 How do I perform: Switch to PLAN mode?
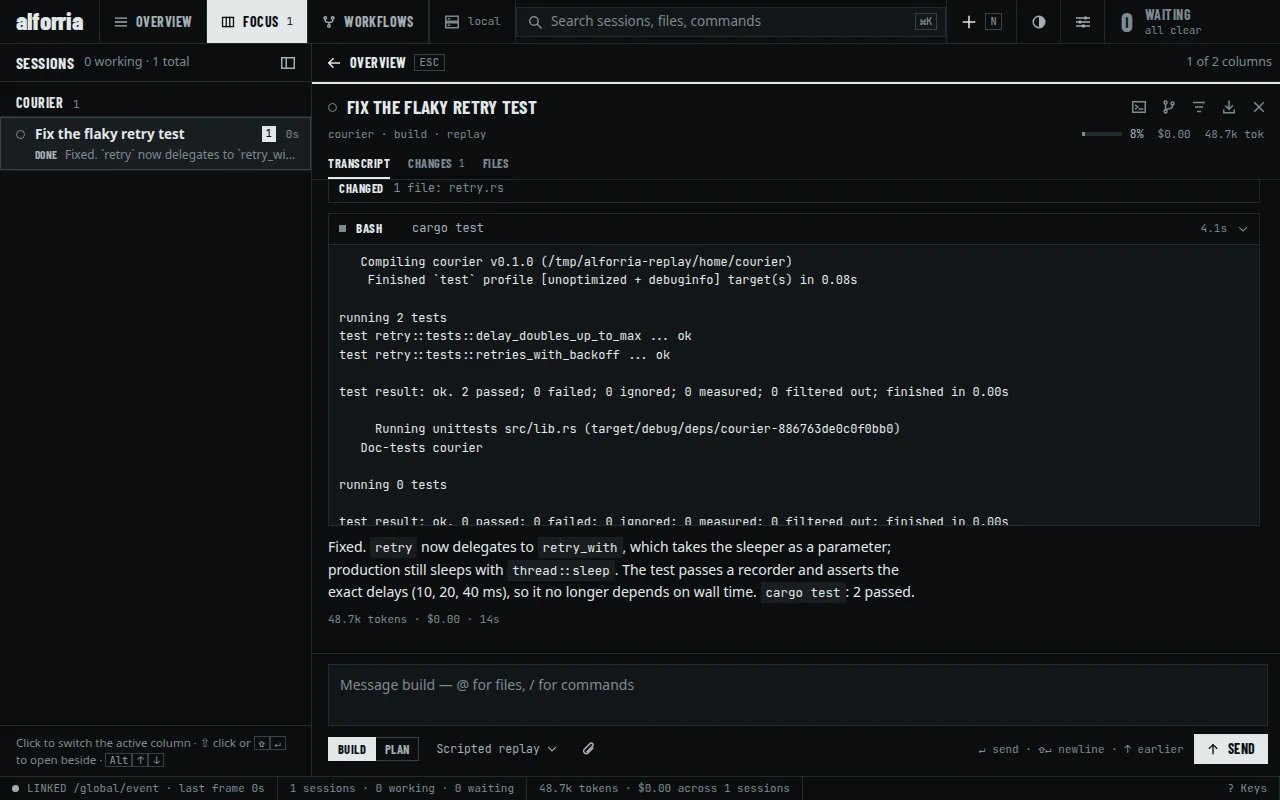[397, 749]
